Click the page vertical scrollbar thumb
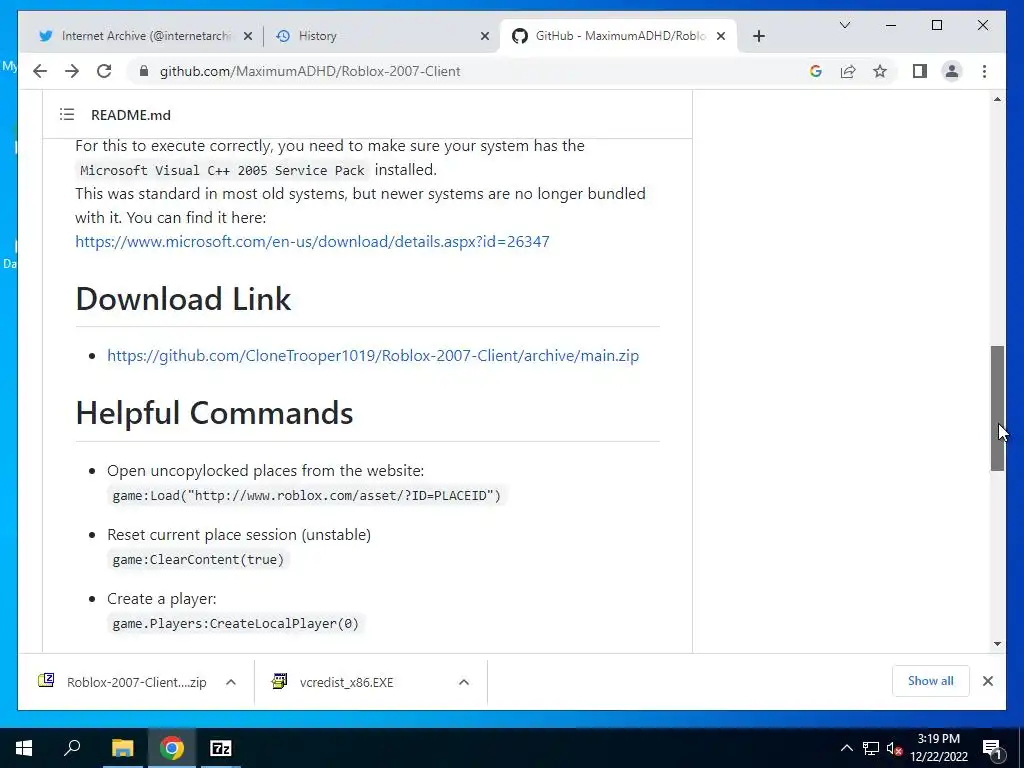The height and width of the screenshot is (768, 1024). (x=997, y=408)
